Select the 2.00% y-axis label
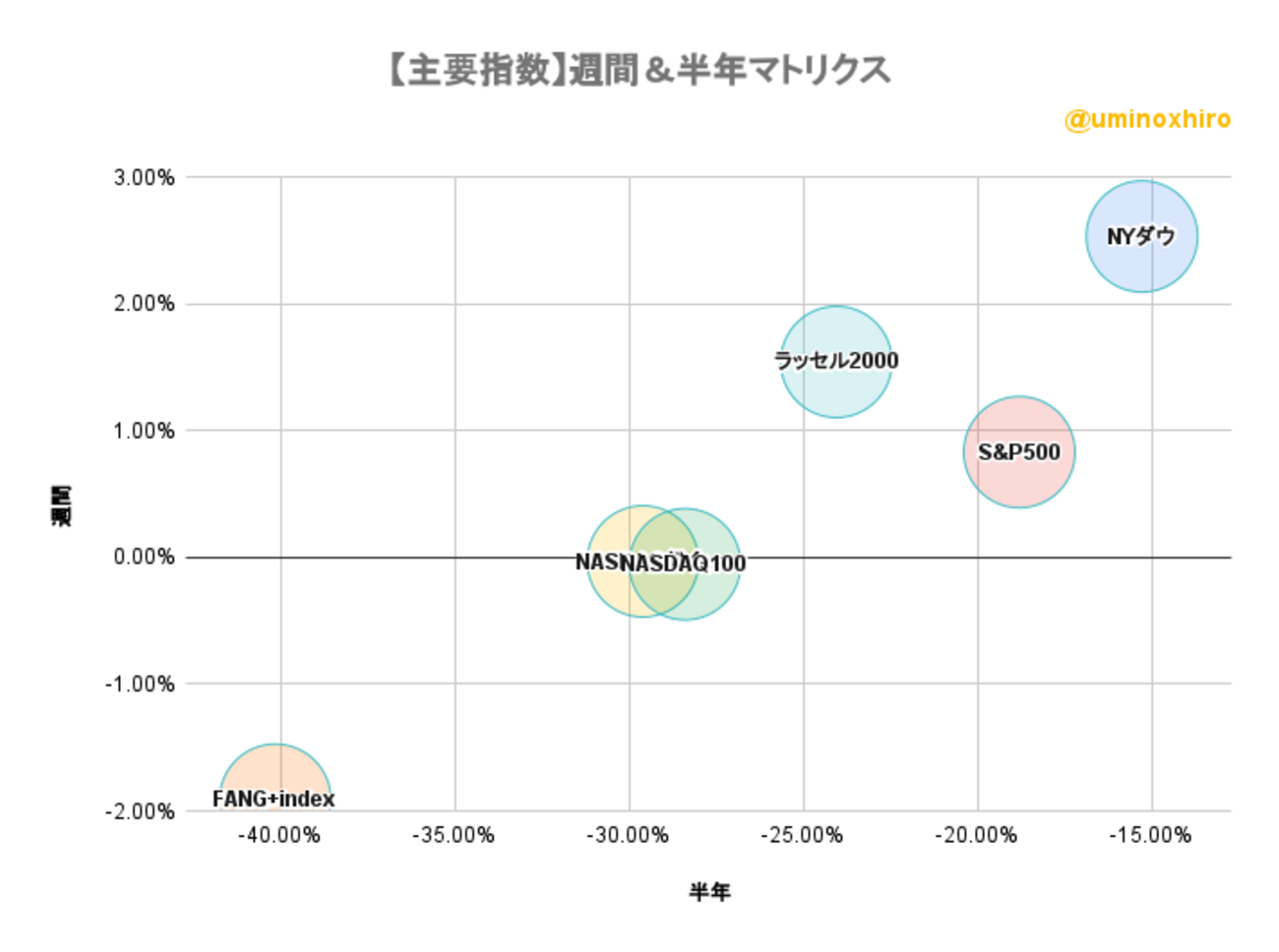The width and height of the screenshot is (1279, 952). (x=144, y=304)
